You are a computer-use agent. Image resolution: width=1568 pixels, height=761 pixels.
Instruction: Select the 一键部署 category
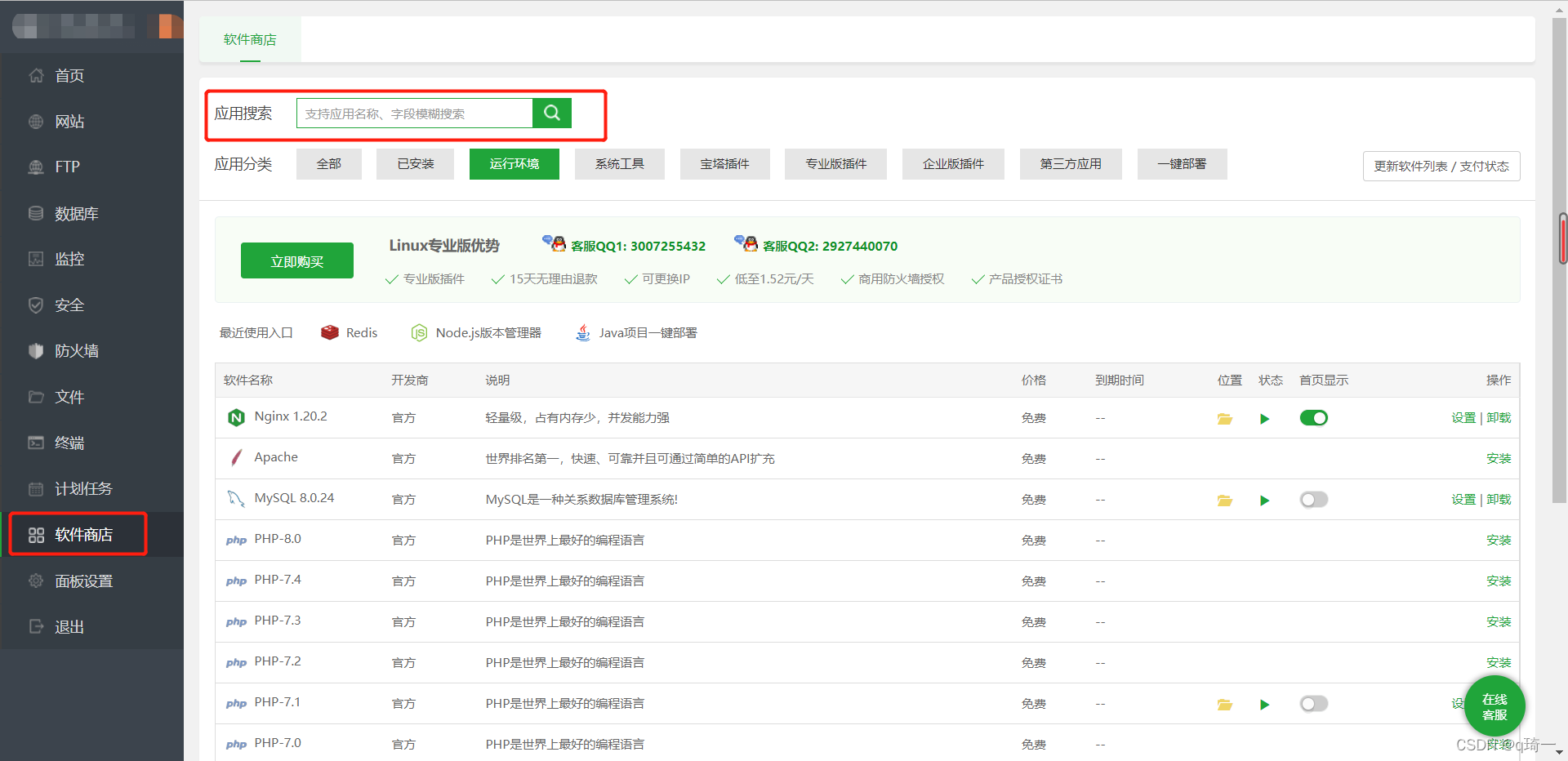1182,164
